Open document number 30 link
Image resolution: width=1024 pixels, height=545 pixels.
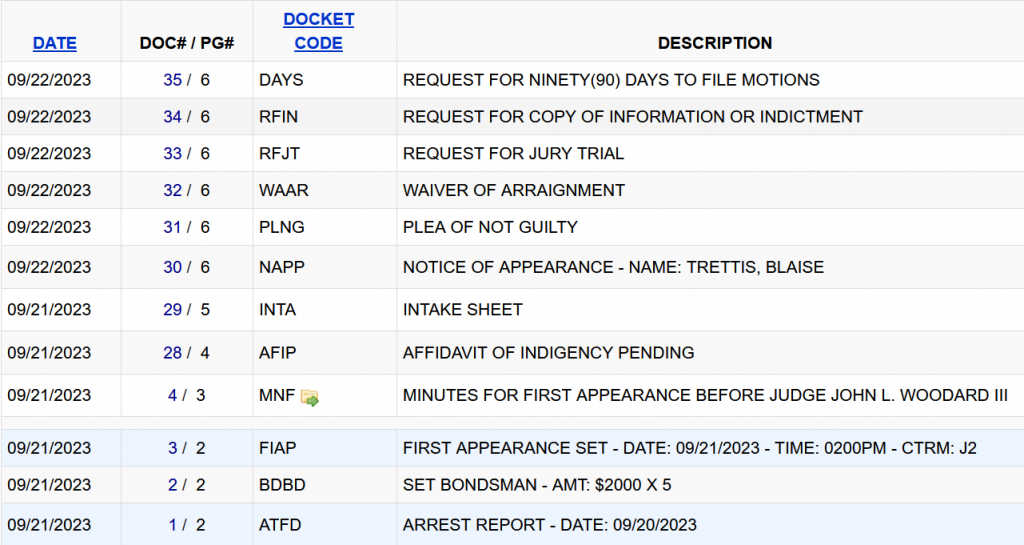tap(172, 267)
